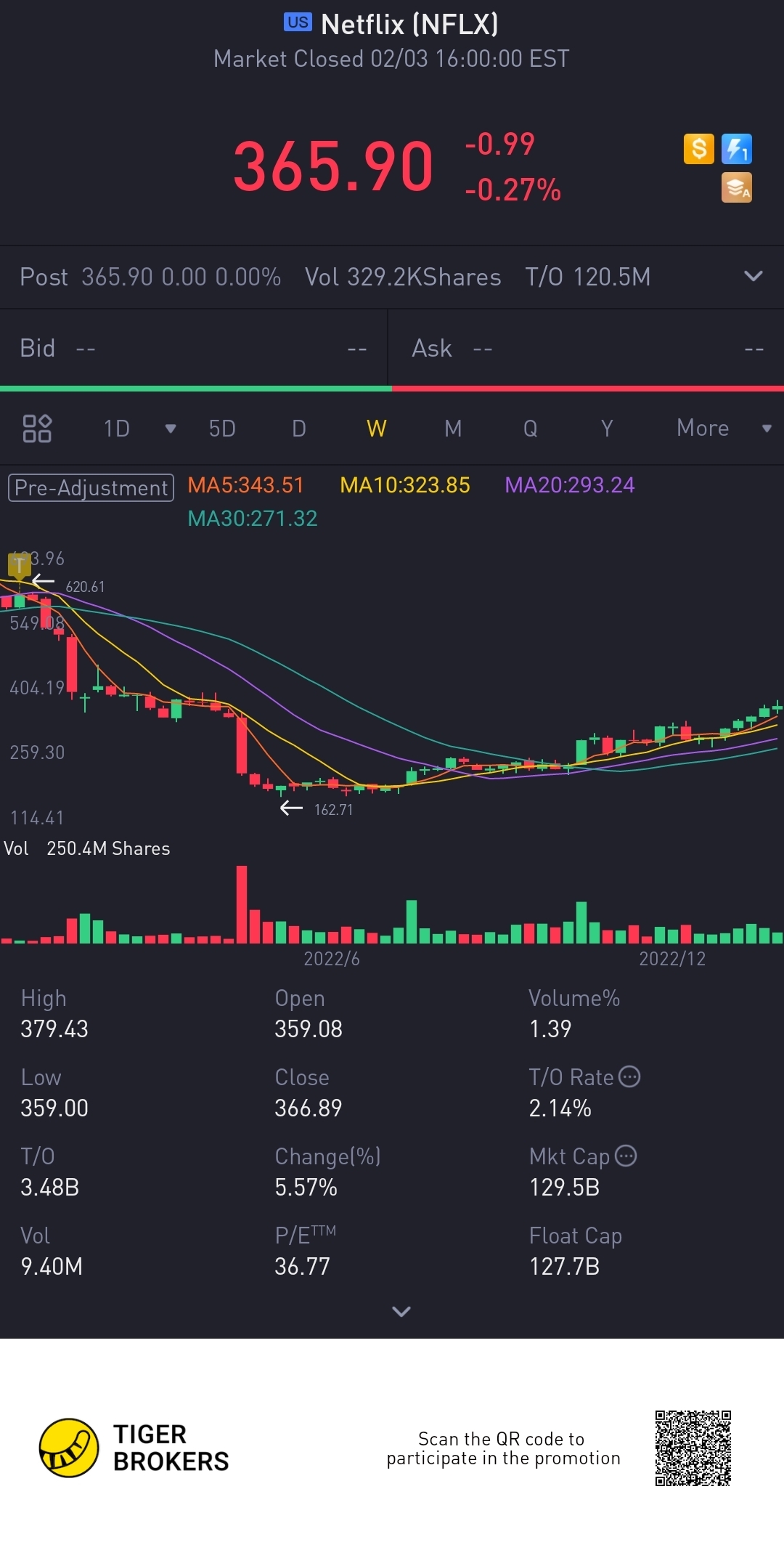Screen dimensions: 784x1558
Task: Tap the tallest red volume bar
Action: point(242,904)
